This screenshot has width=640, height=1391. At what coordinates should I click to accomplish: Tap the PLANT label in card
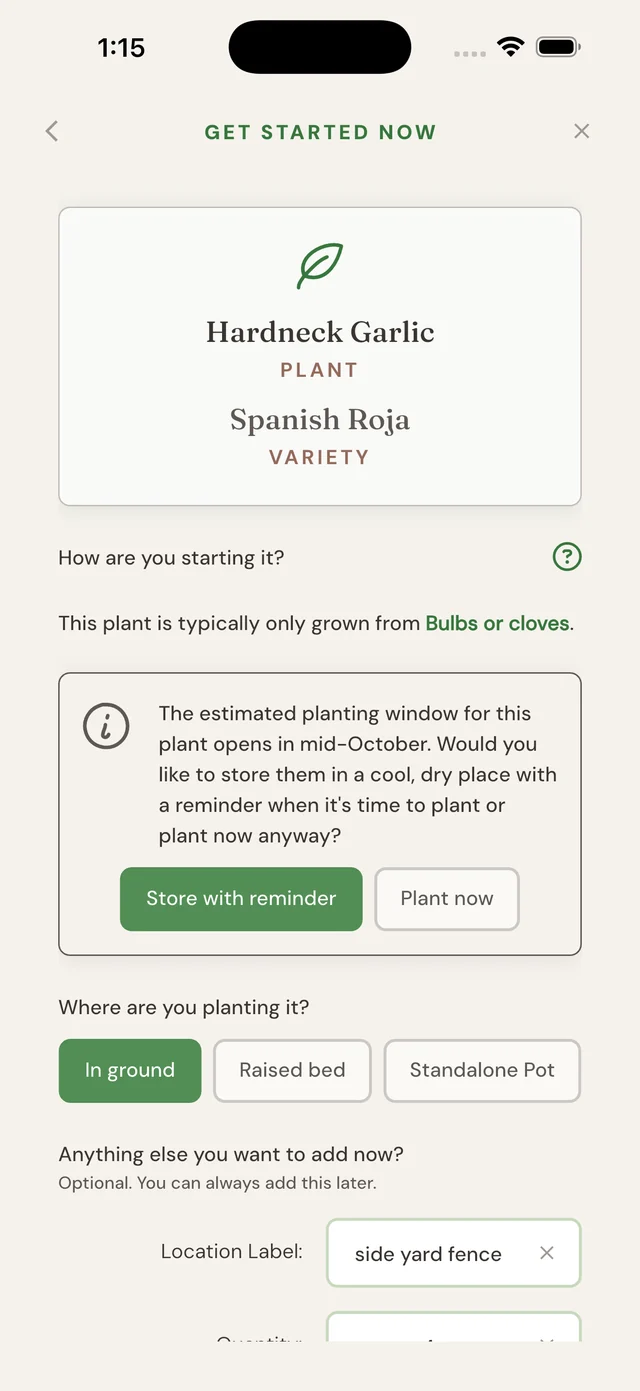click(x=320, y=370)
